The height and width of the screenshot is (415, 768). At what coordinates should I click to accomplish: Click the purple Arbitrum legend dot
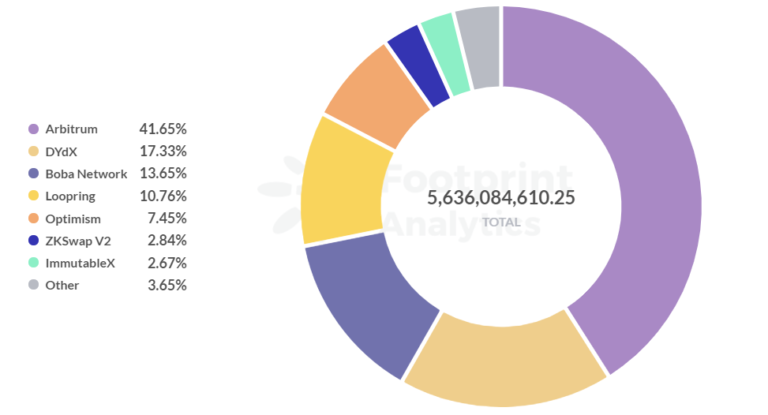pos(34,129)
